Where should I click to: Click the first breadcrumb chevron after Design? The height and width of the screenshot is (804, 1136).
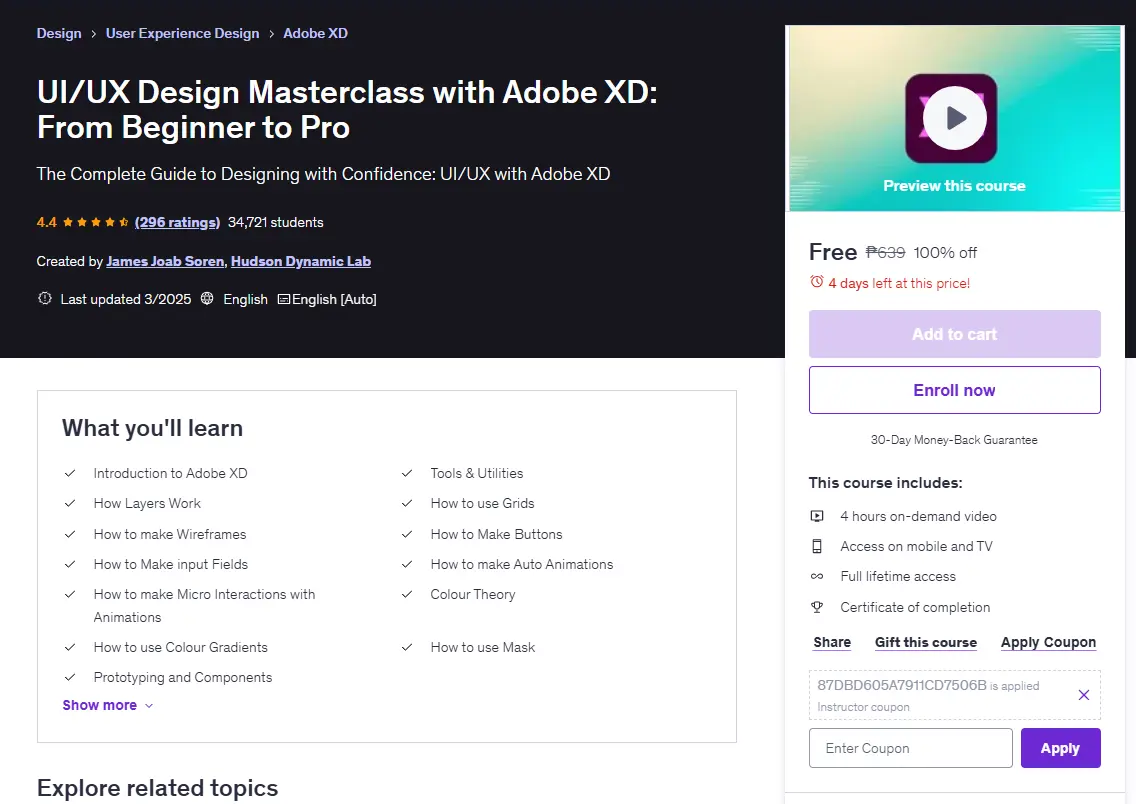pos(93,34)
